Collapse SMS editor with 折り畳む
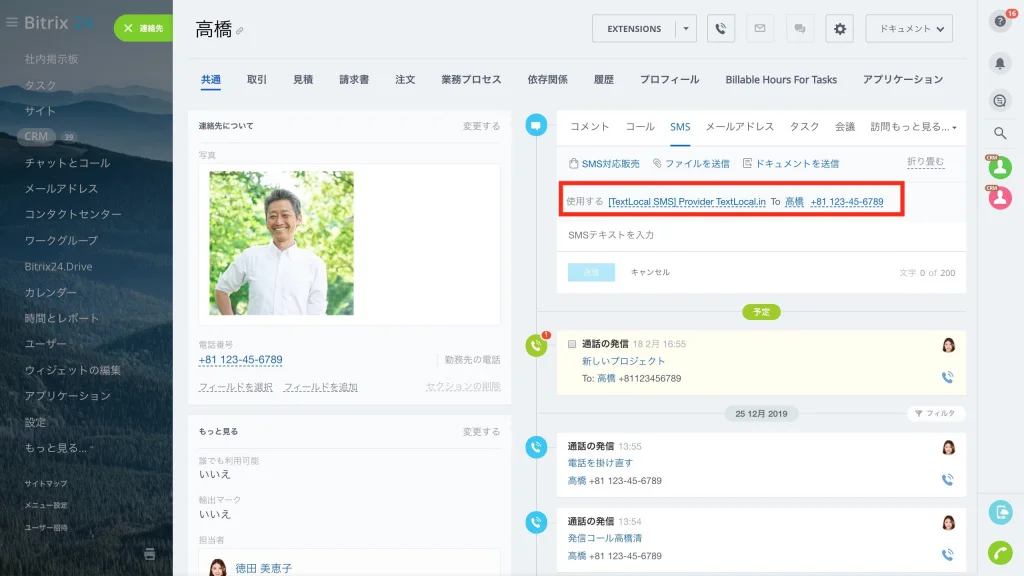1024x576 pixels. pos(925,161)
